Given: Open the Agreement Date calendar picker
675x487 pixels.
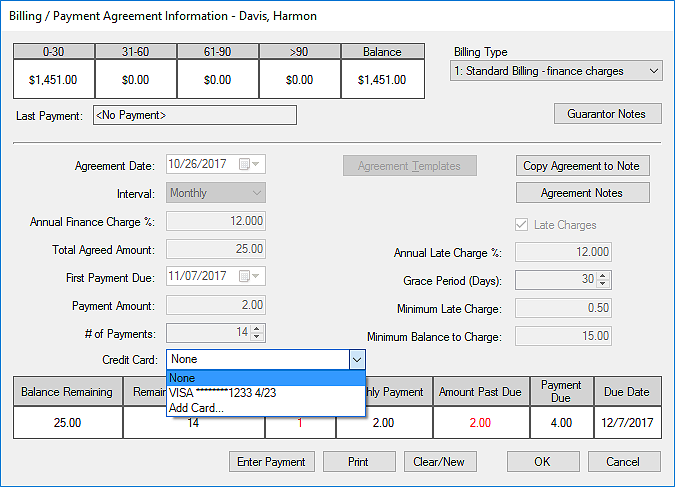Looking at the screenshot, I should point(254,165).
